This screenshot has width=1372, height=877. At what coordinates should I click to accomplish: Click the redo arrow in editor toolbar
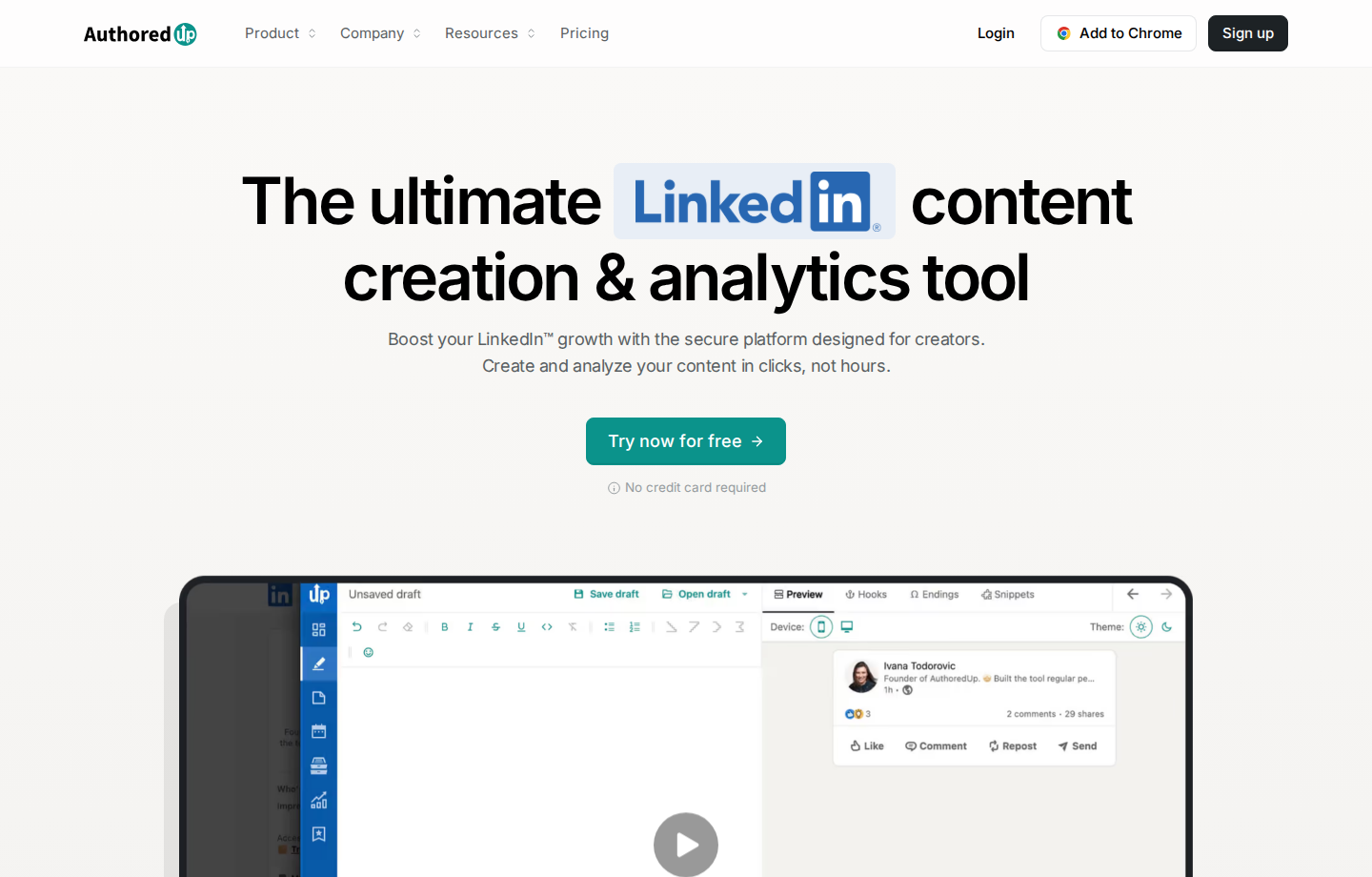382,627
